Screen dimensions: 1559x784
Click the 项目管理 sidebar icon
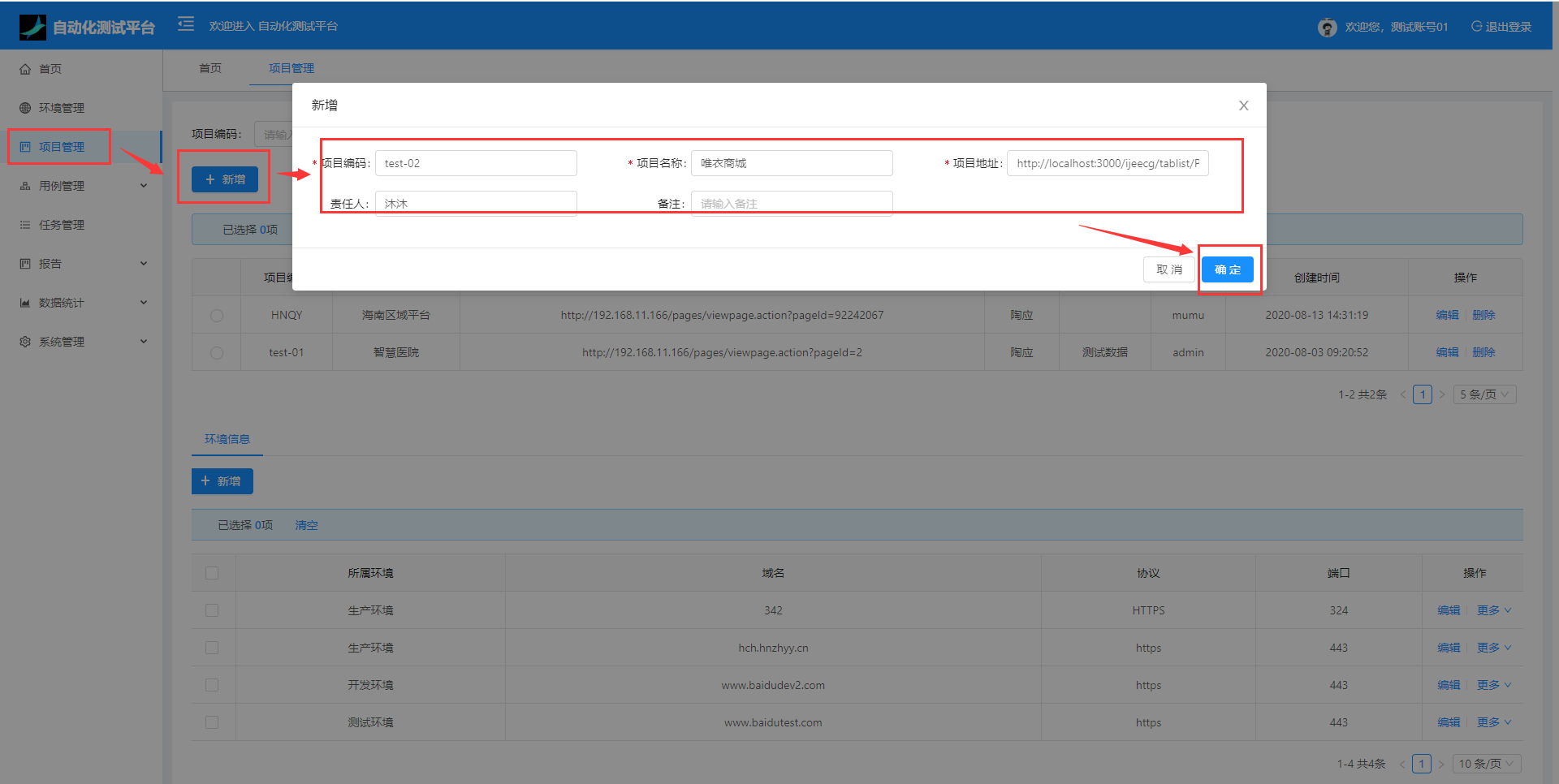(x=25, y=147)
